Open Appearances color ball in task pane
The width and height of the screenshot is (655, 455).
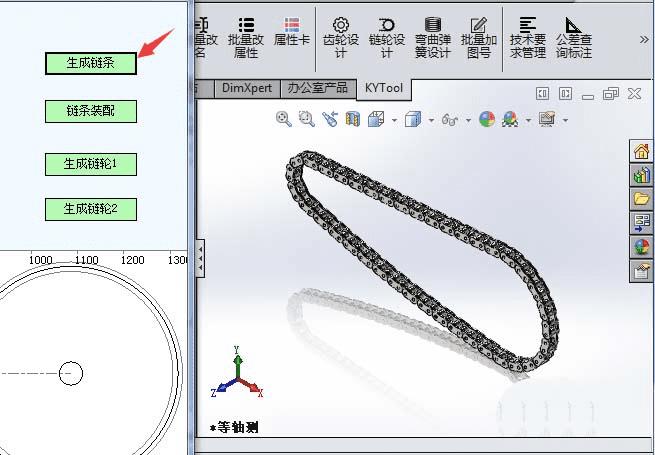click(x=641, y=247)
